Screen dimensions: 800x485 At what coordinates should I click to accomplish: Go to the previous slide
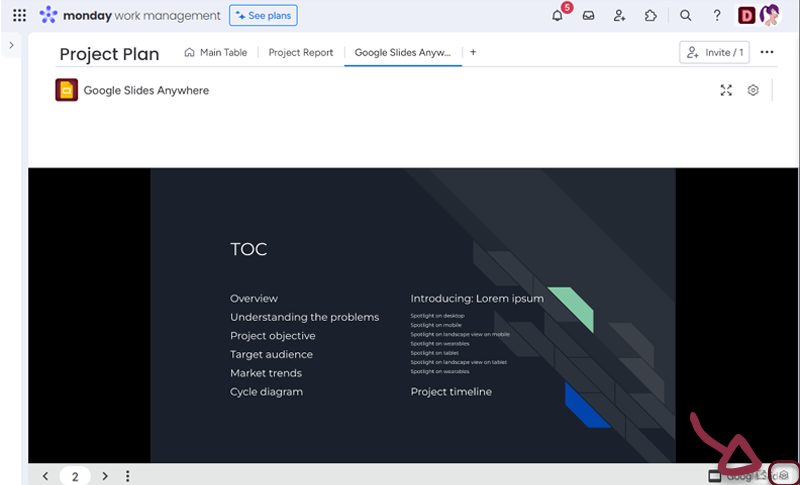pyautogui.click(x=45, y=476)
